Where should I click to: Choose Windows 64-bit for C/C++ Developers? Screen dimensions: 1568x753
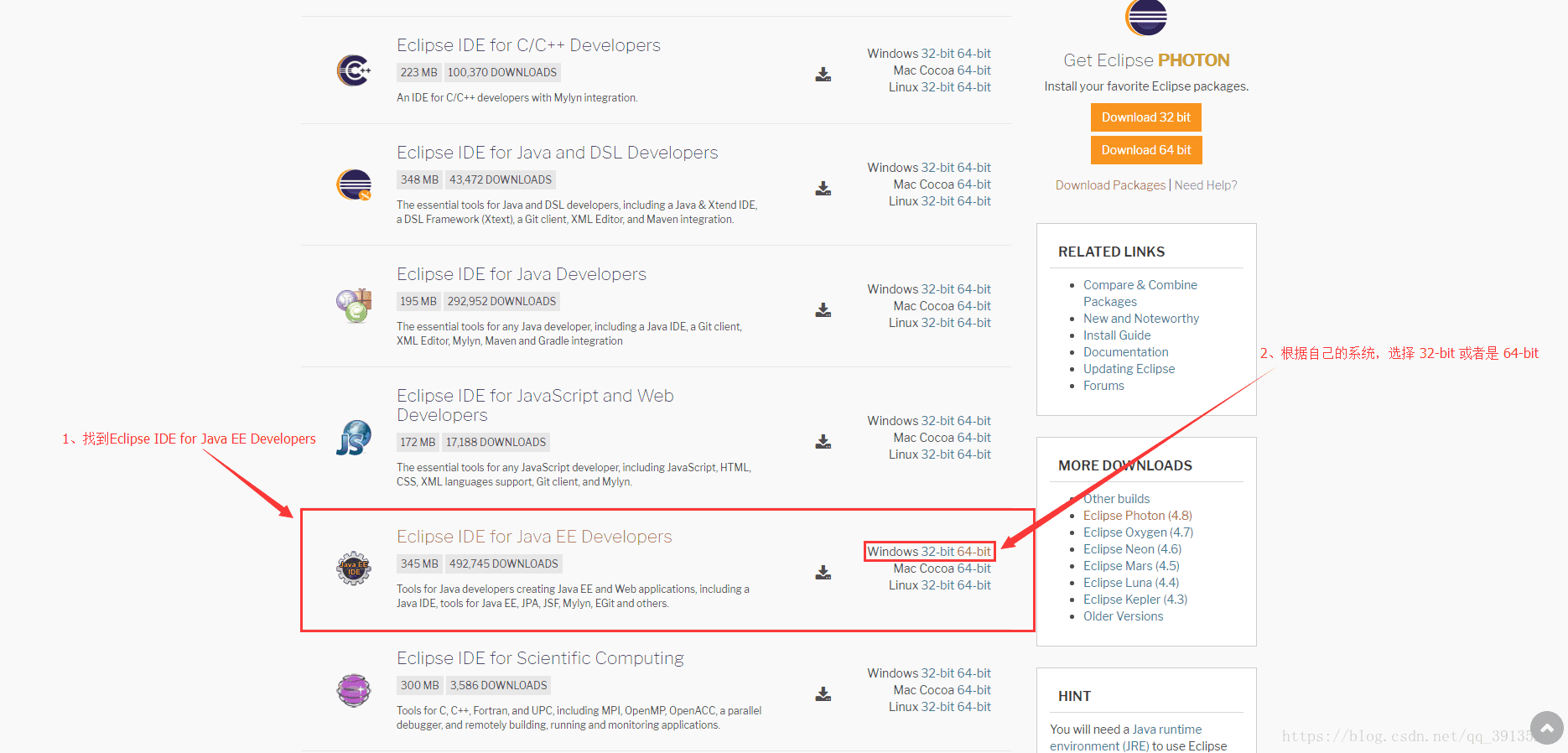click(x=974, y=54)
